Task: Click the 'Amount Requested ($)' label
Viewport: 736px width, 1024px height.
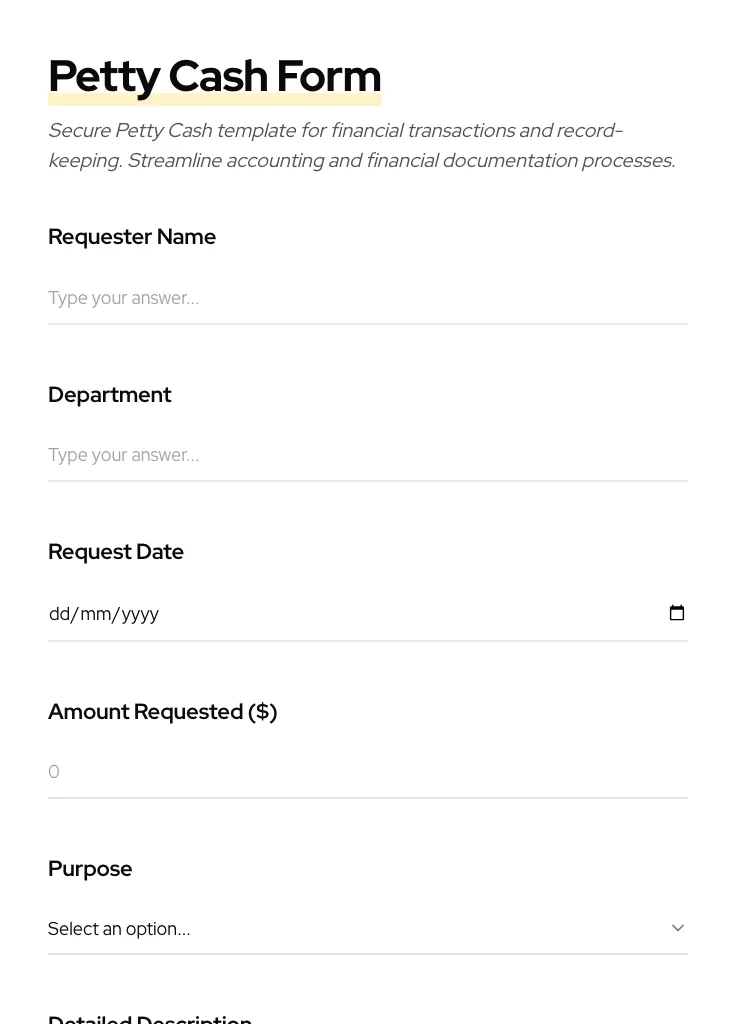Action: coord(163,712)
